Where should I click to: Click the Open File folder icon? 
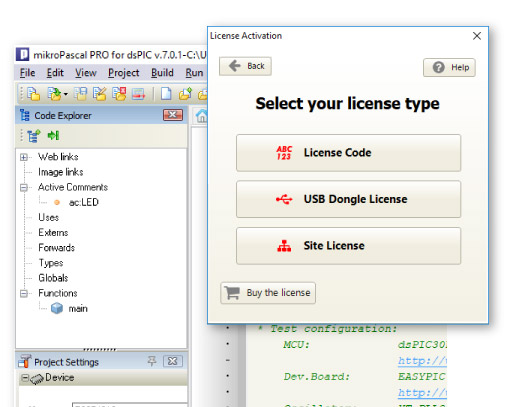coord(185,94)
